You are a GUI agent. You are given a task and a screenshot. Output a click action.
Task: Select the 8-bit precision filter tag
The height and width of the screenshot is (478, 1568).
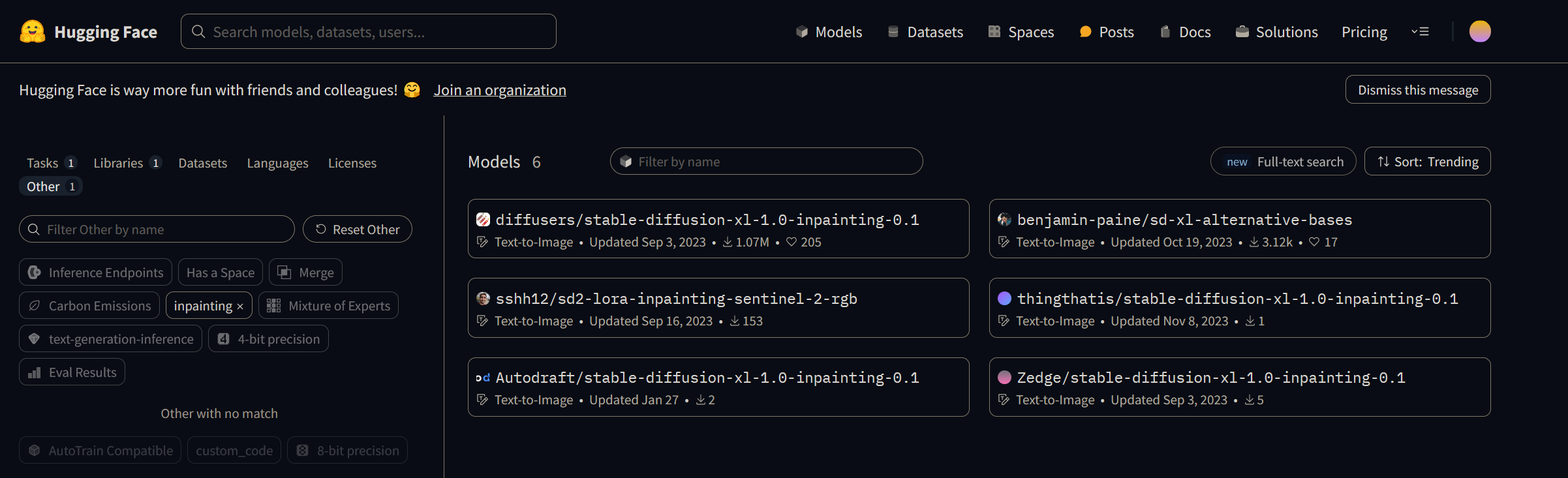point(347,450)
